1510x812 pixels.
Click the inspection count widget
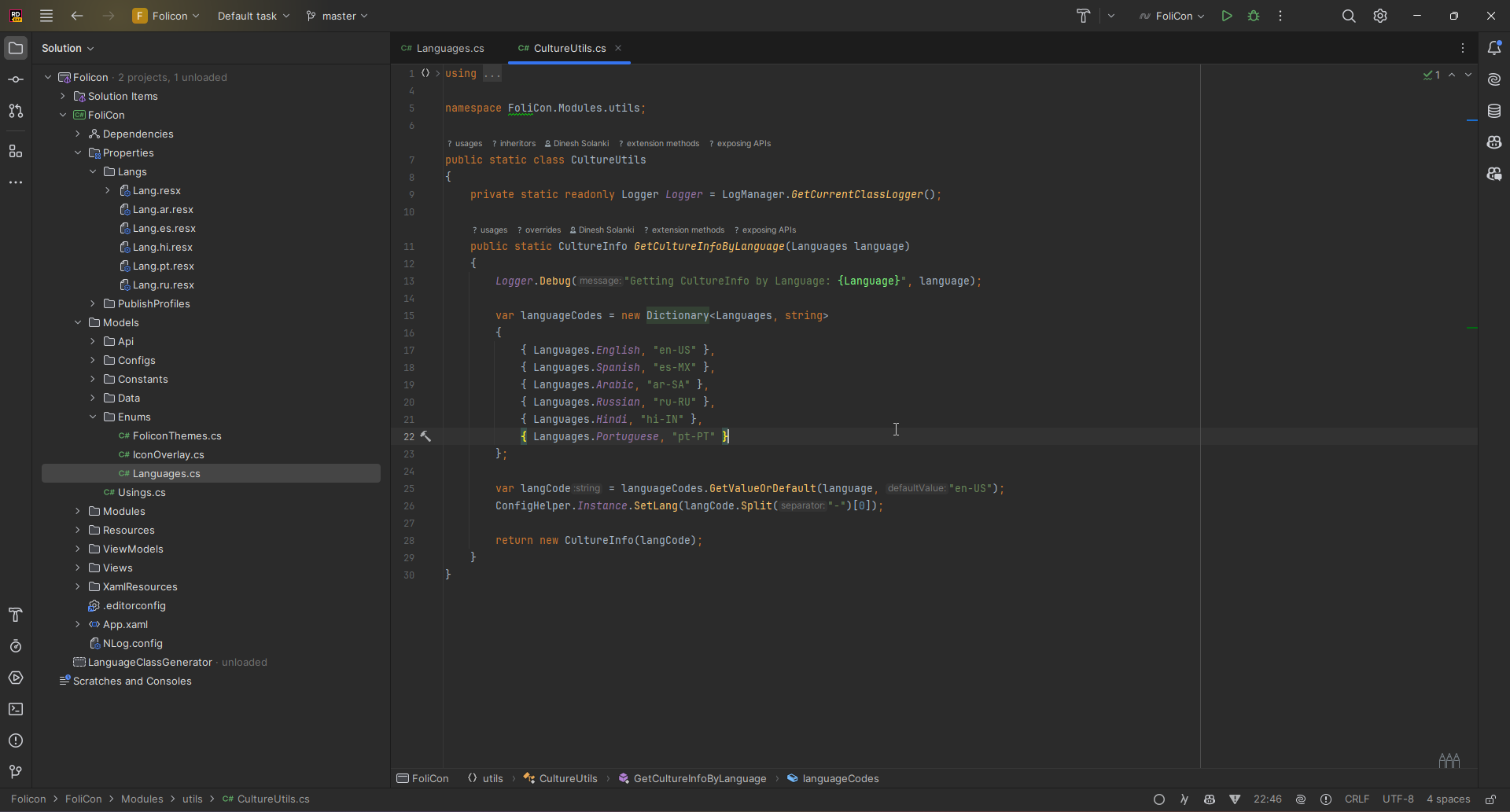pyautogui.click(x=1432, y=75)
